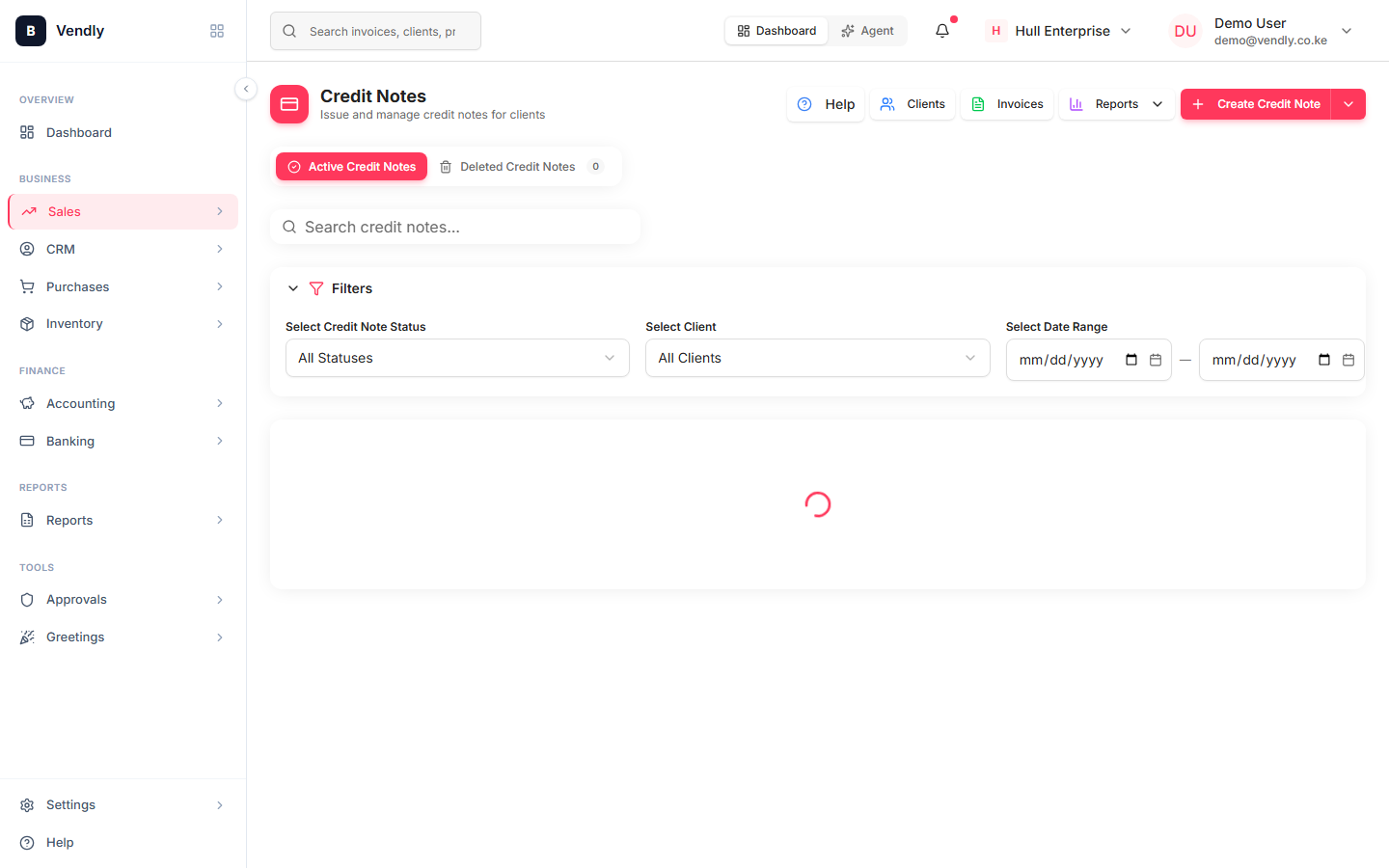Click the Create Credit Note button

coord(1256,104)
